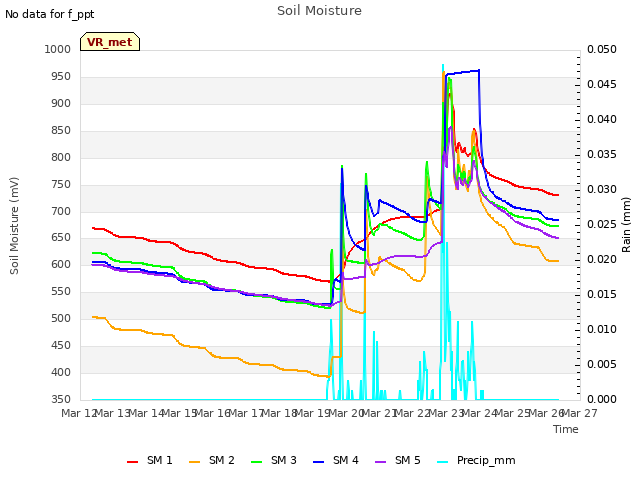Toggle SM 1 series in legend
Screen dimensions: 640x480
[150, 460]
